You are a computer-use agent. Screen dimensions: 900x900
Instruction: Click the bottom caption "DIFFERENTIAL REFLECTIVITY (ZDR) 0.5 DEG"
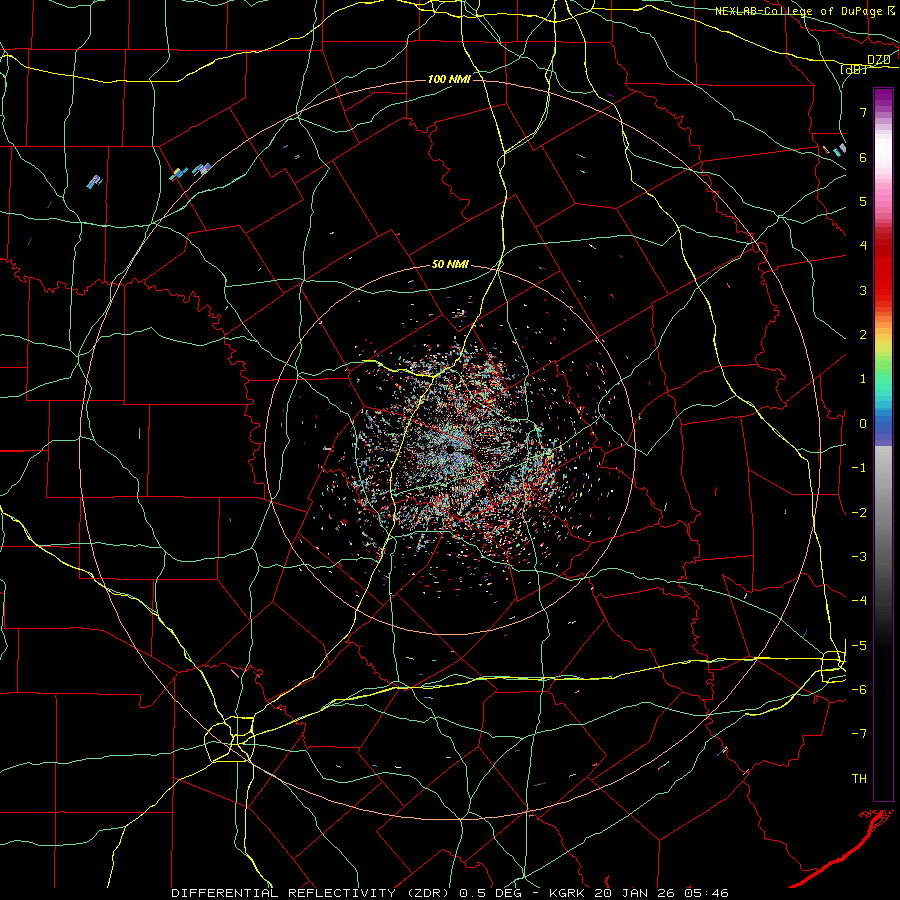[346, 893]
